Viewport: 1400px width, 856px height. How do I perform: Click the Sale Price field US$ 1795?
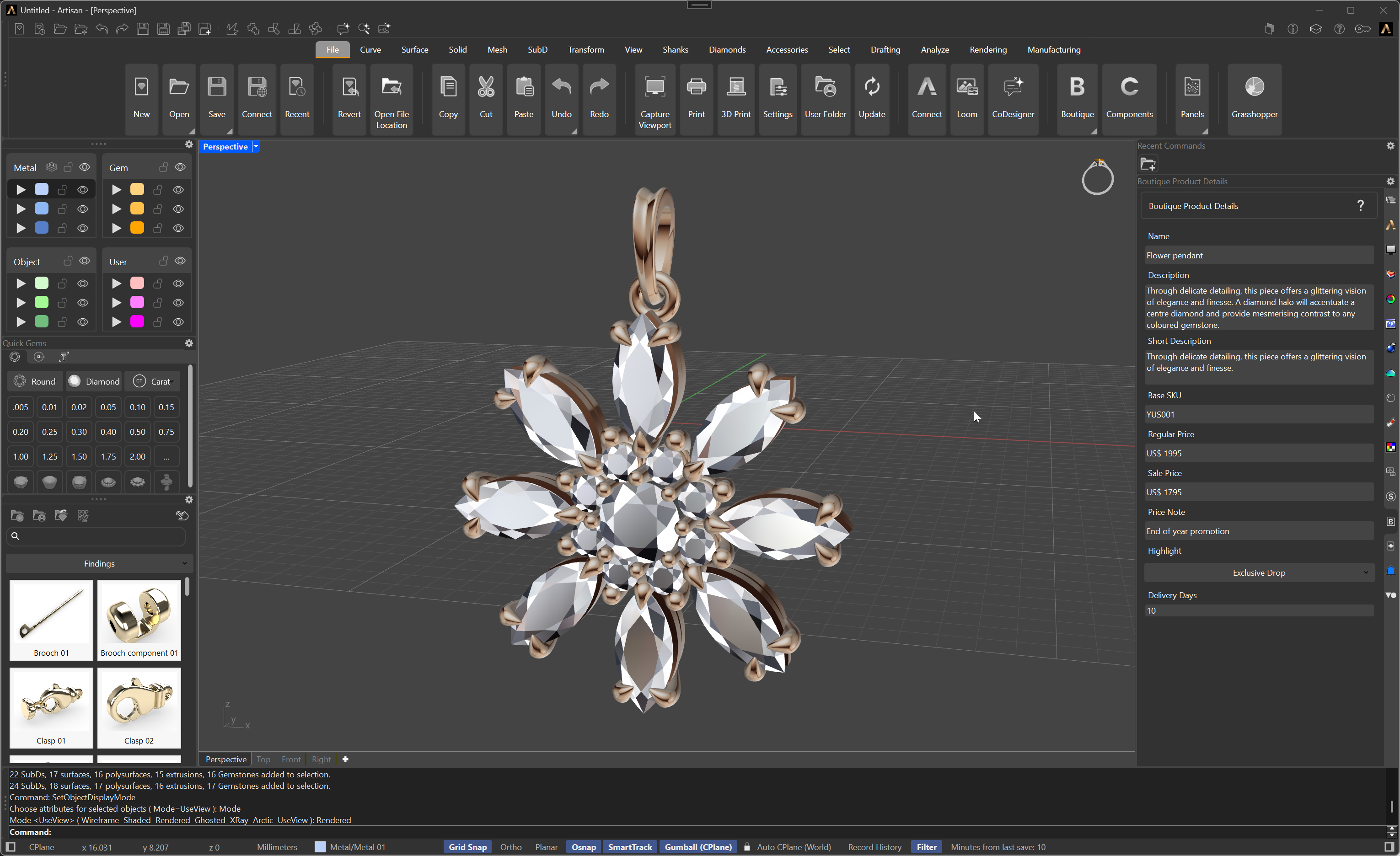tap(1259, 492)
